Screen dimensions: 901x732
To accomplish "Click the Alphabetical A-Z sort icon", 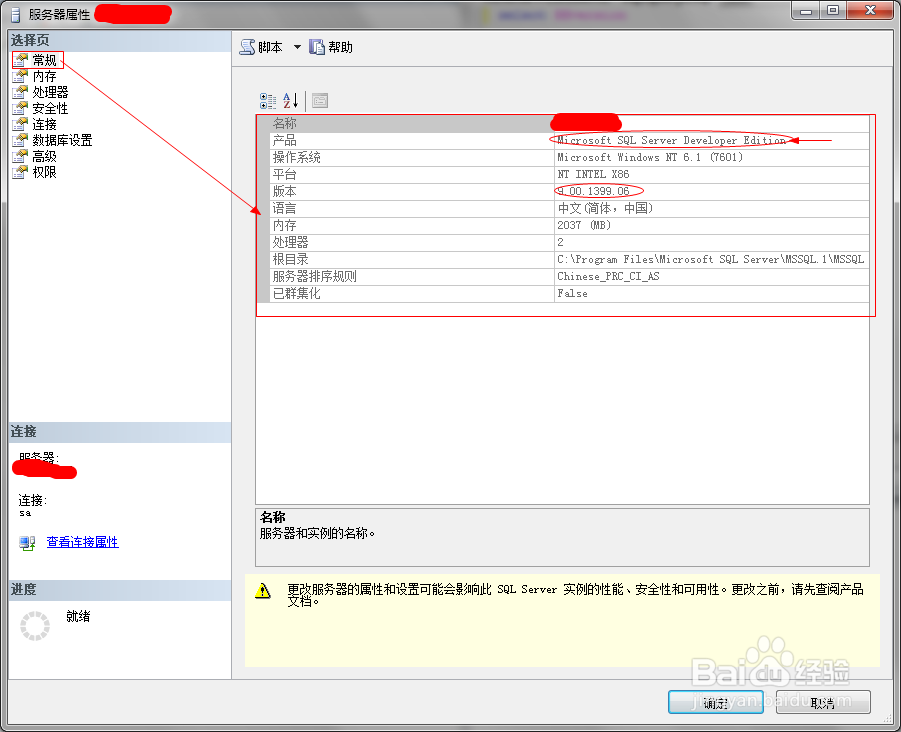I will click(x=288, y=100).
